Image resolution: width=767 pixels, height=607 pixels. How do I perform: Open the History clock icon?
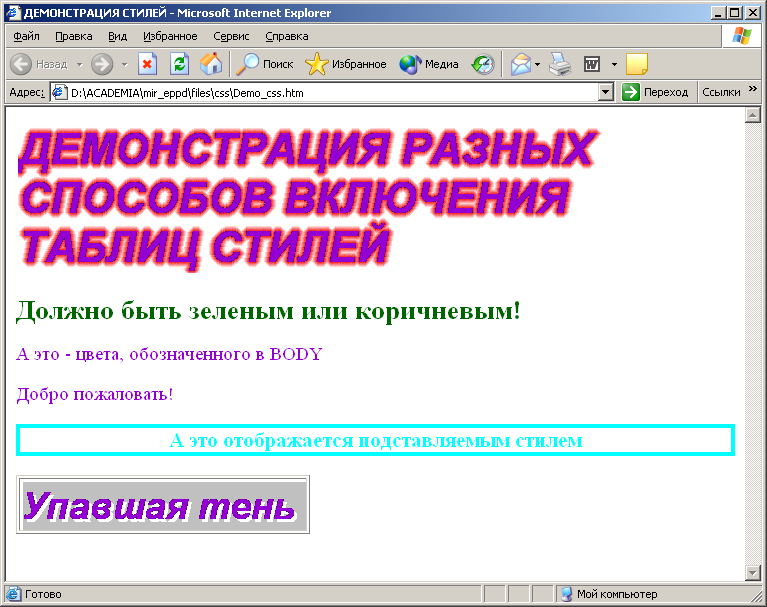click(483, 64)
